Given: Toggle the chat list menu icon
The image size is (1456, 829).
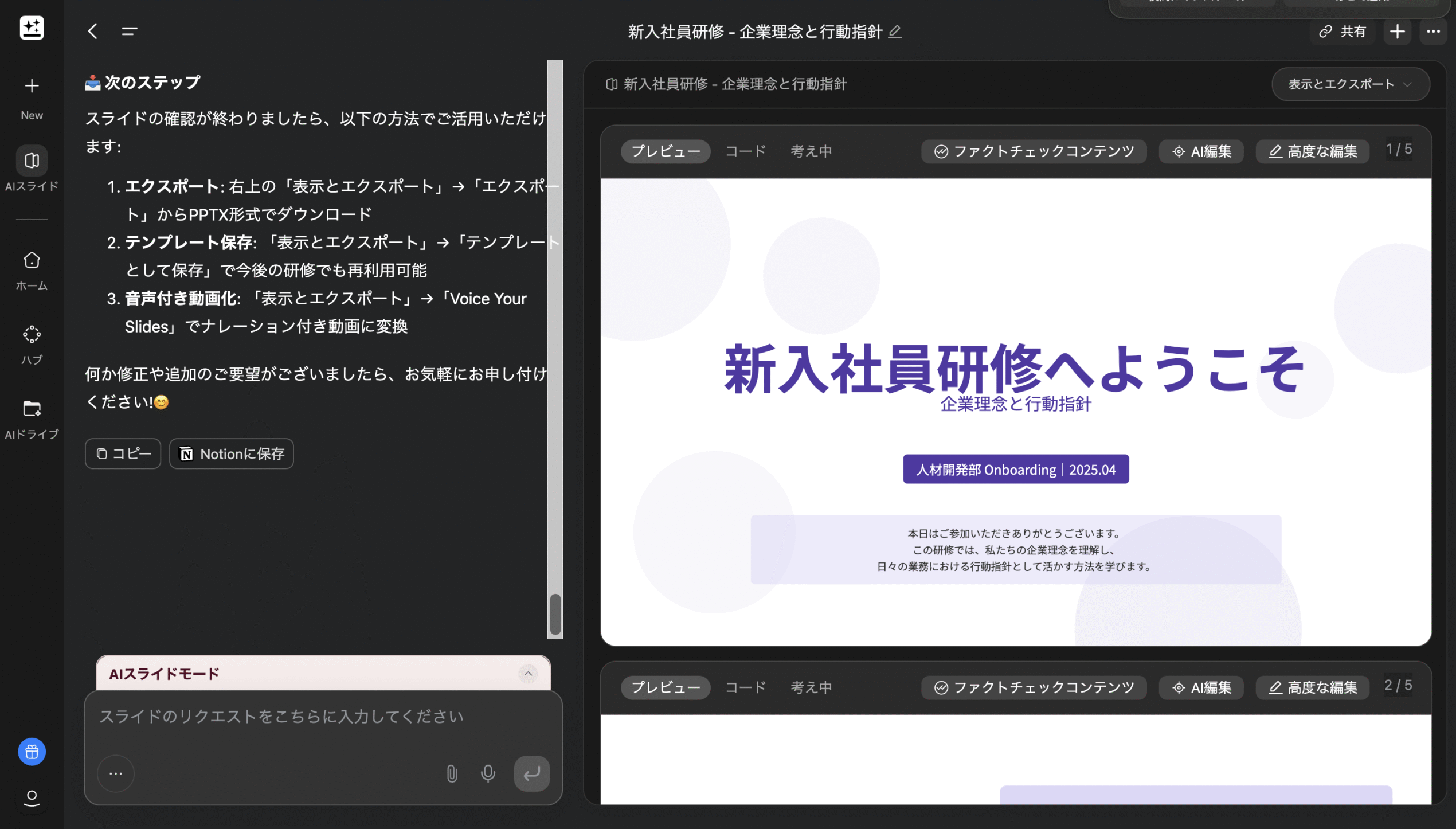Looking at the screenshot, I should coord(130,31).
